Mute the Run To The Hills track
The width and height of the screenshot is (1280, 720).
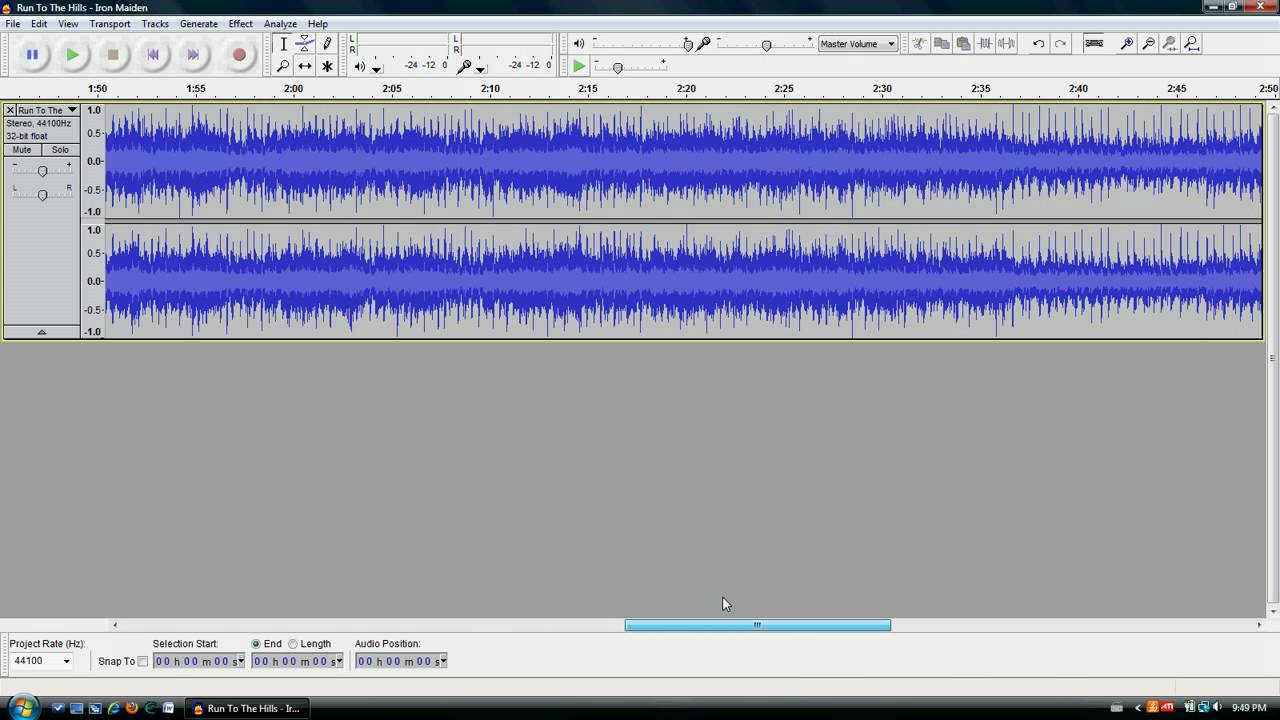(22, 150)
